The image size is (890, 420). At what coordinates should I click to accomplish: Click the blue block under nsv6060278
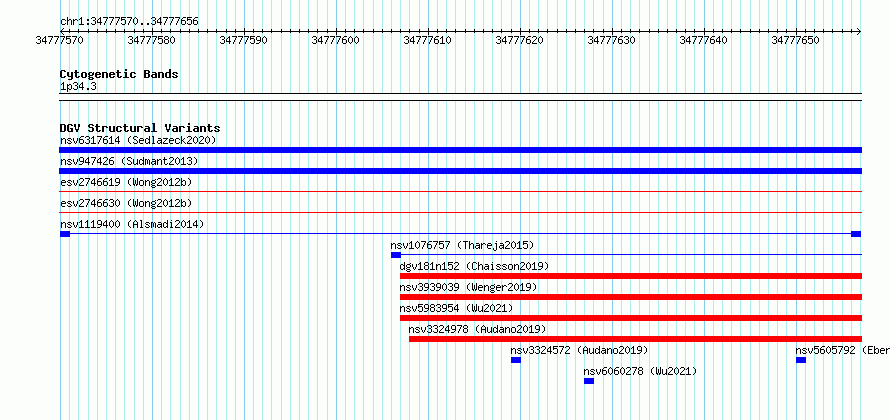(x=589, y=381)
